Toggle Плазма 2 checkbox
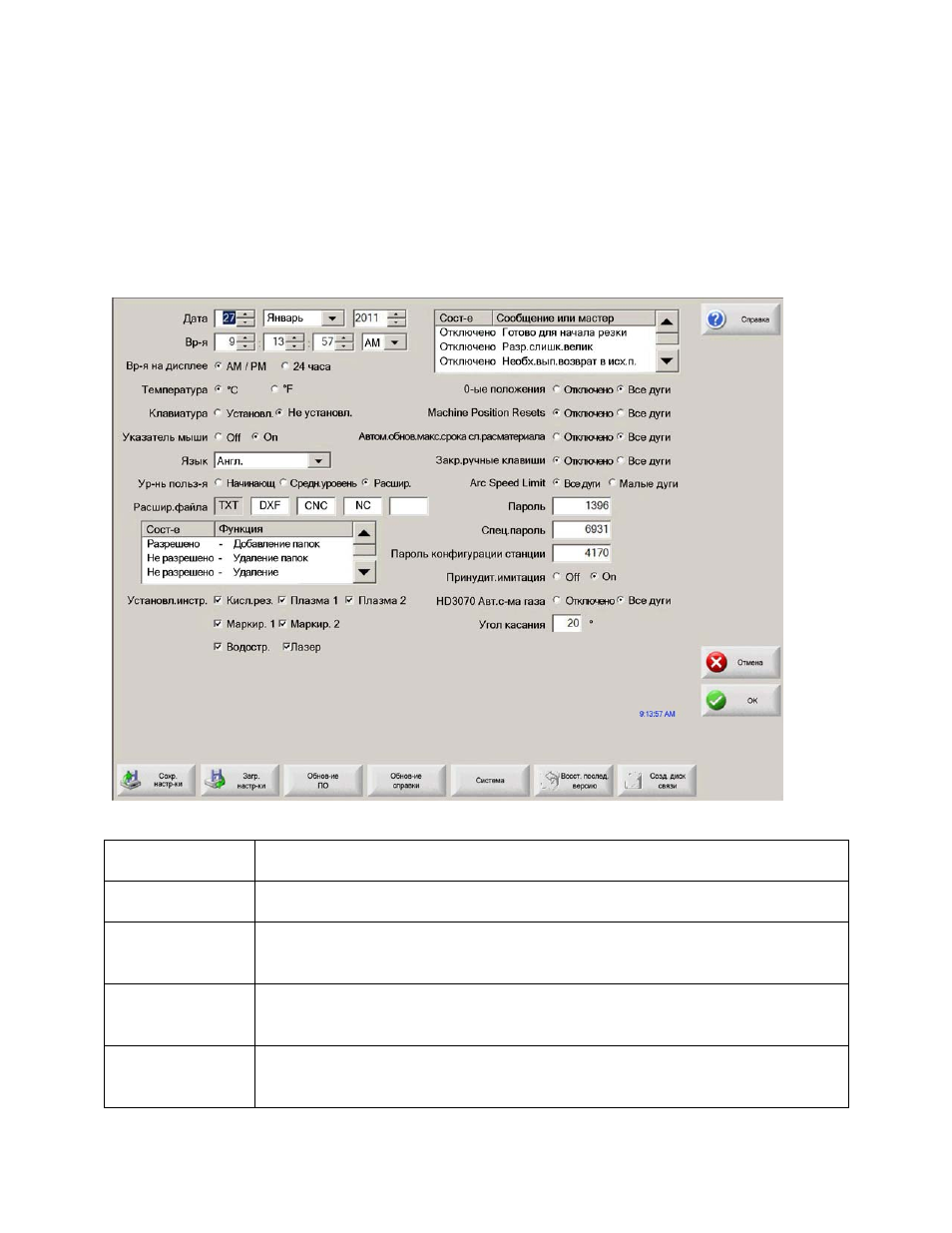Image resolution: width=952 pixels, height=1233 pixels. [349, 601]
